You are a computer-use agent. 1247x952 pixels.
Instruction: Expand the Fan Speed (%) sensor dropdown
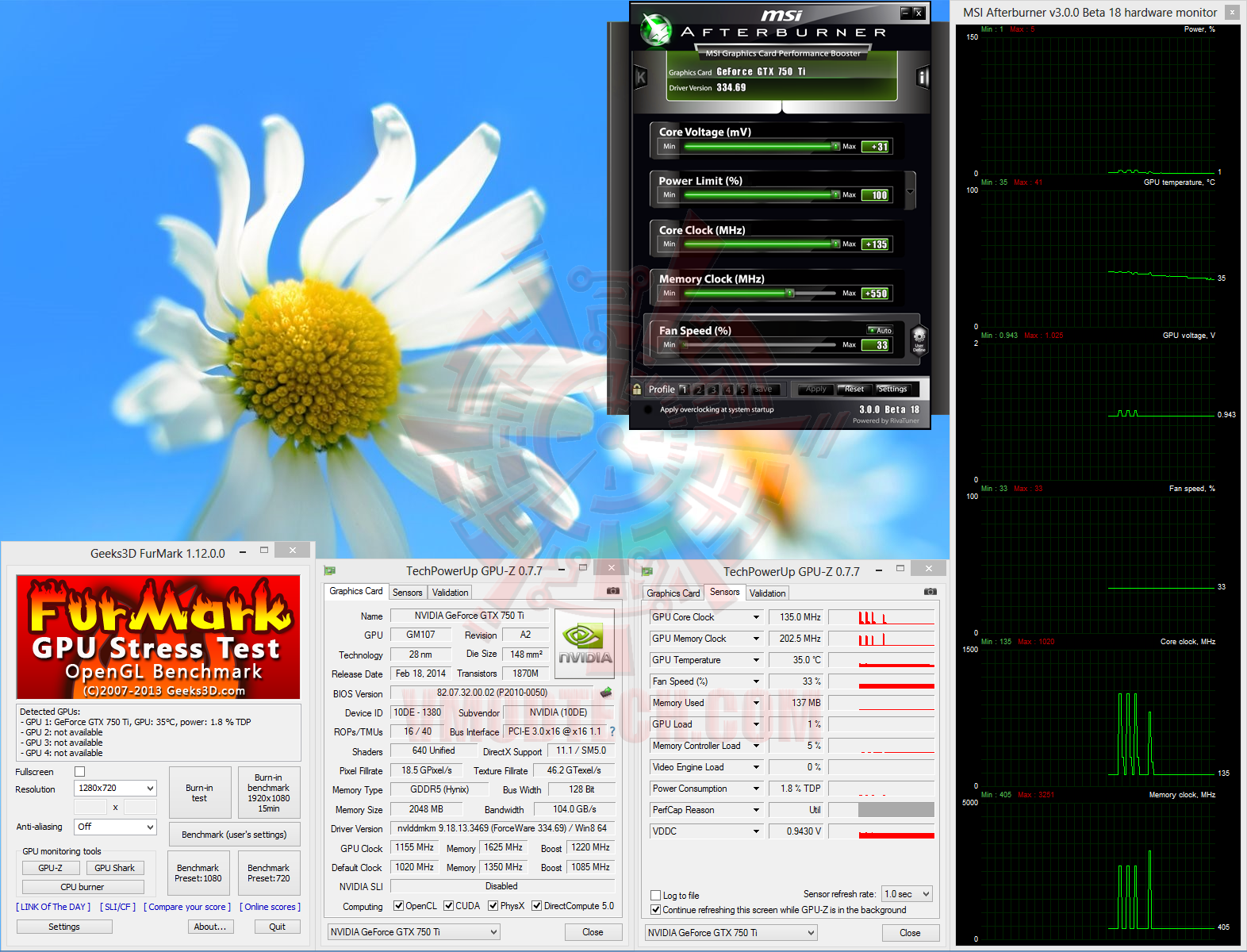pos(756,681)
